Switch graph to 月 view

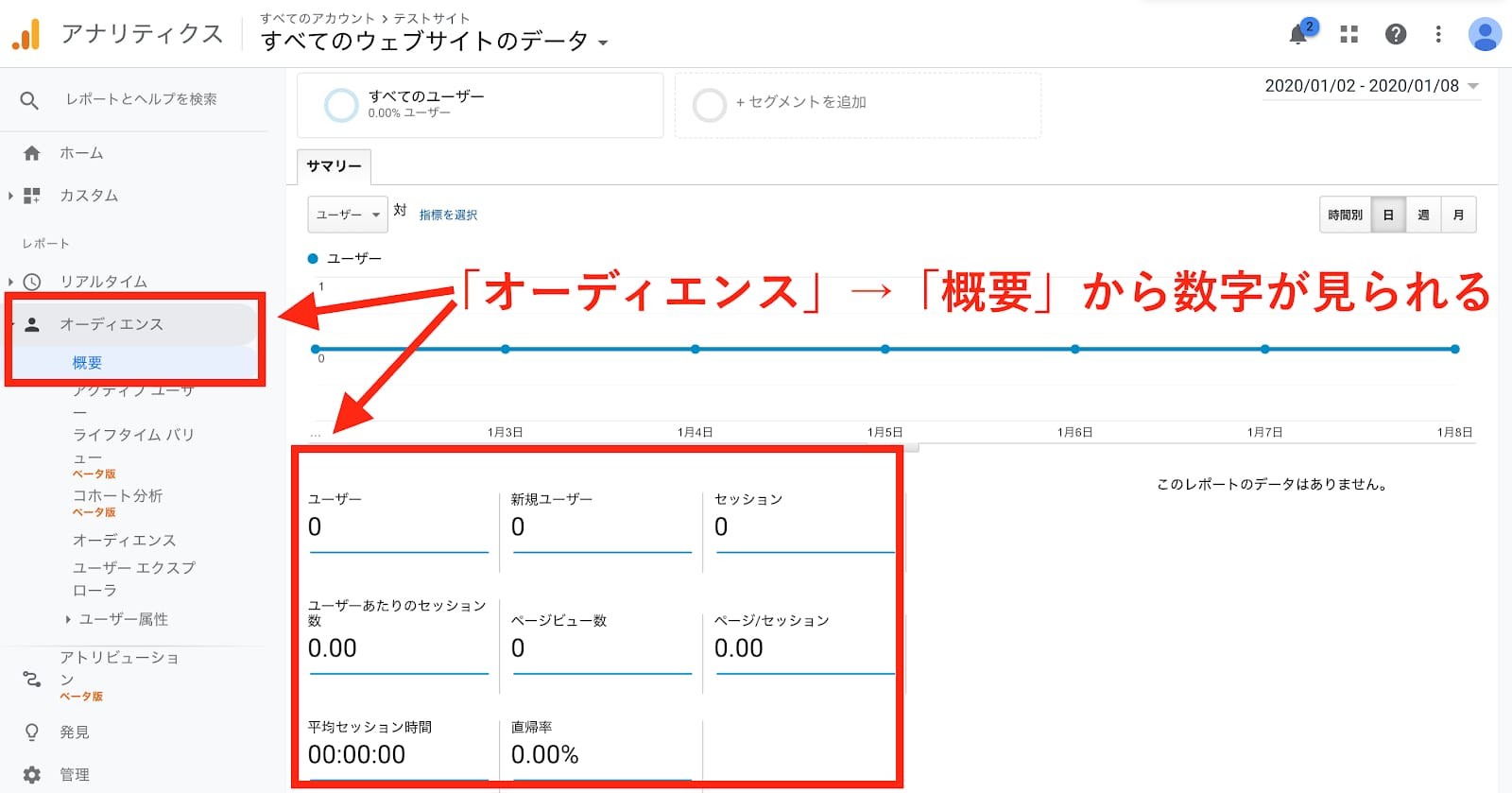tap(1458, 215)
